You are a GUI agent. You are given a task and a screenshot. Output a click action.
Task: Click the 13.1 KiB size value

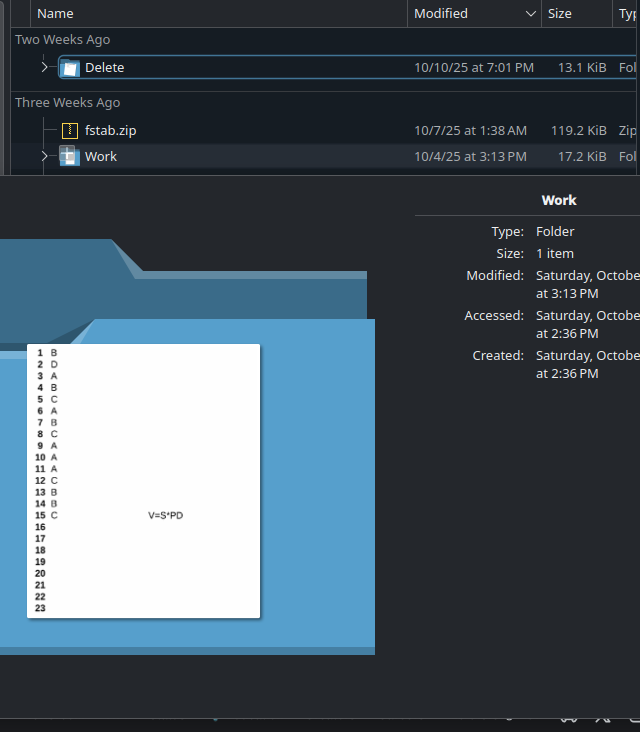click(x=582, y=68)
